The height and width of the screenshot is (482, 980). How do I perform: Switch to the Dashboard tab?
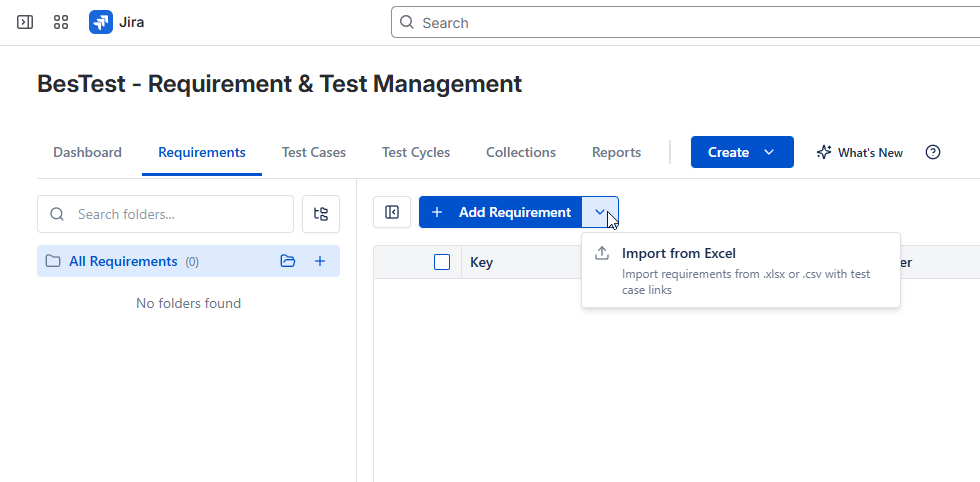pos(87,152)
